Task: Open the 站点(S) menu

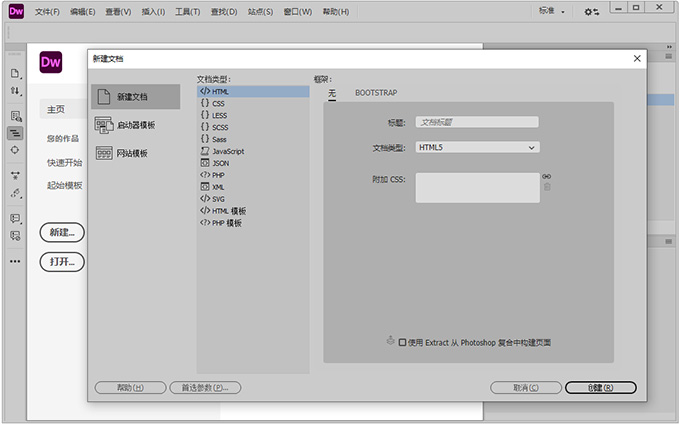Action: click(261, 12)
